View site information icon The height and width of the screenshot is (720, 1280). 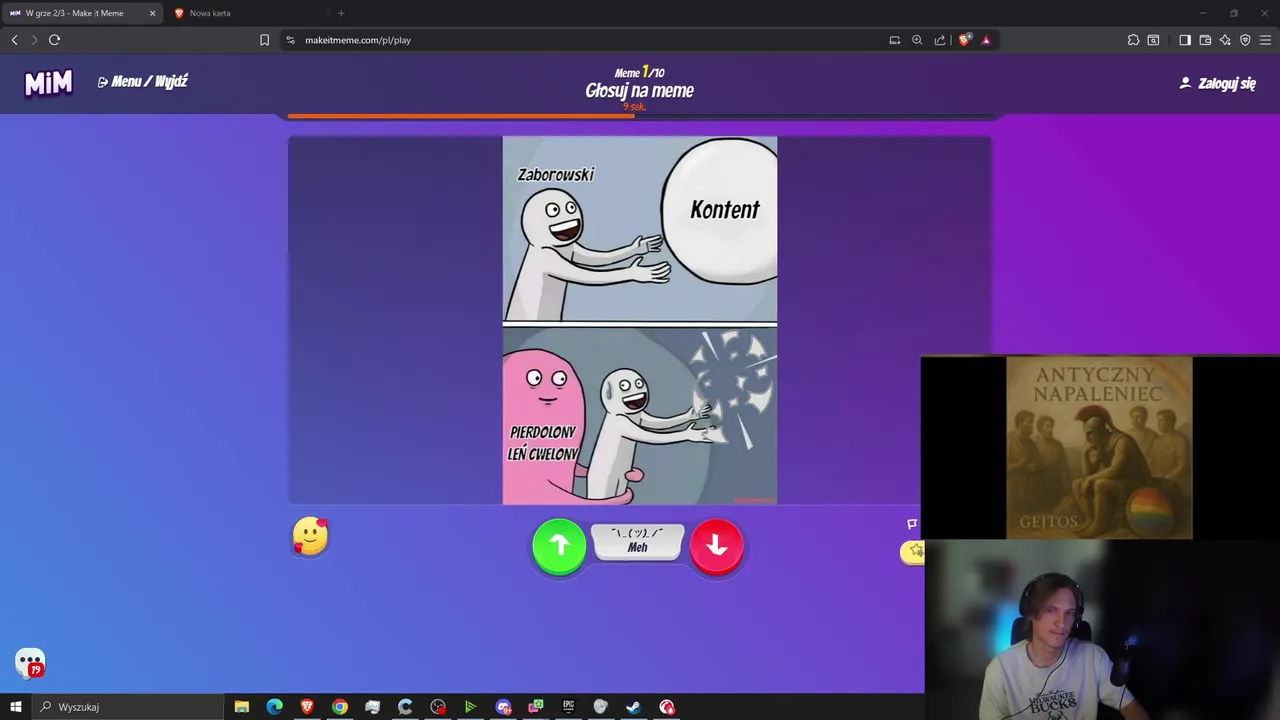point(290,40)
